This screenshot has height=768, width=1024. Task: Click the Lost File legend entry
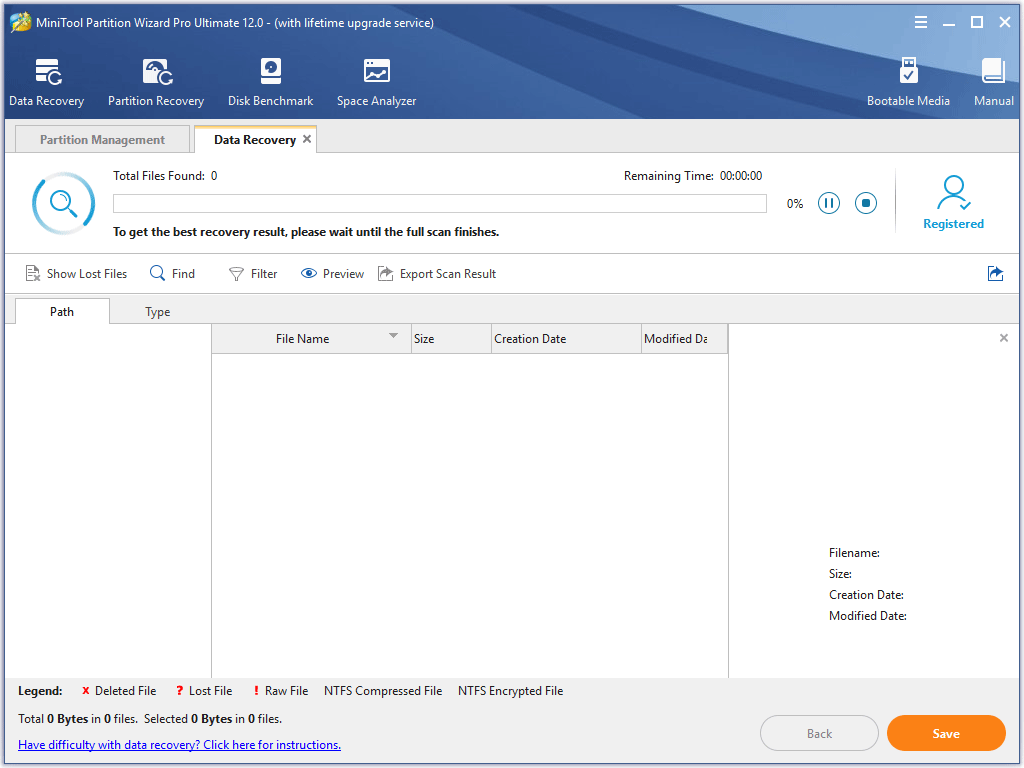(204, 691)
